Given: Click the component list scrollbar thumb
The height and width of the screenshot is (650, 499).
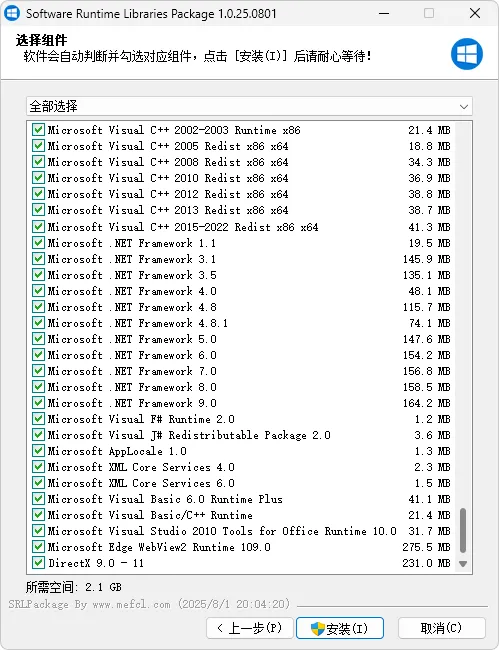Looking at the screenshot, I should point(463,531).
